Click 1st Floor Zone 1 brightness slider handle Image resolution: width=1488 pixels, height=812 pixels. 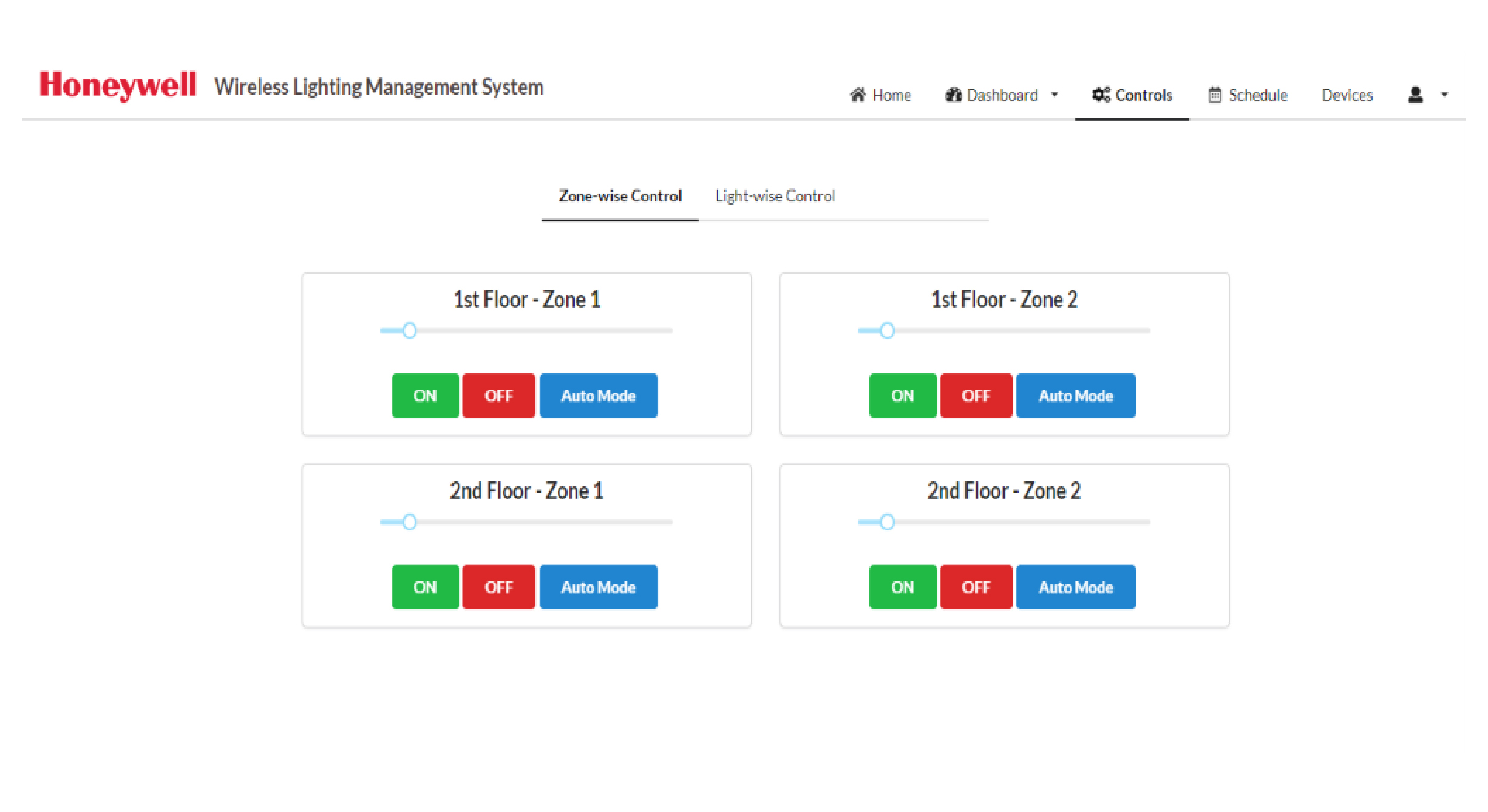[x=410, y=331]
